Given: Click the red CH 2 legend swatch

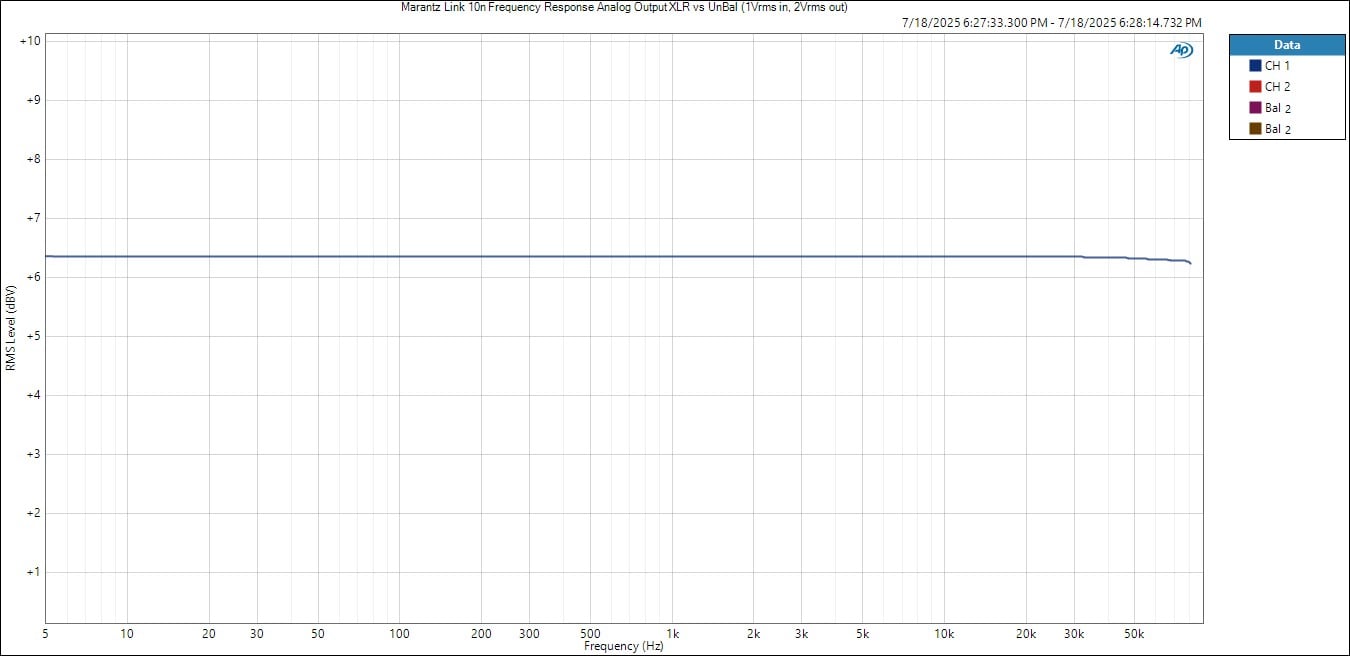Looking at the screenshot, I should [x=1255, y=87].
